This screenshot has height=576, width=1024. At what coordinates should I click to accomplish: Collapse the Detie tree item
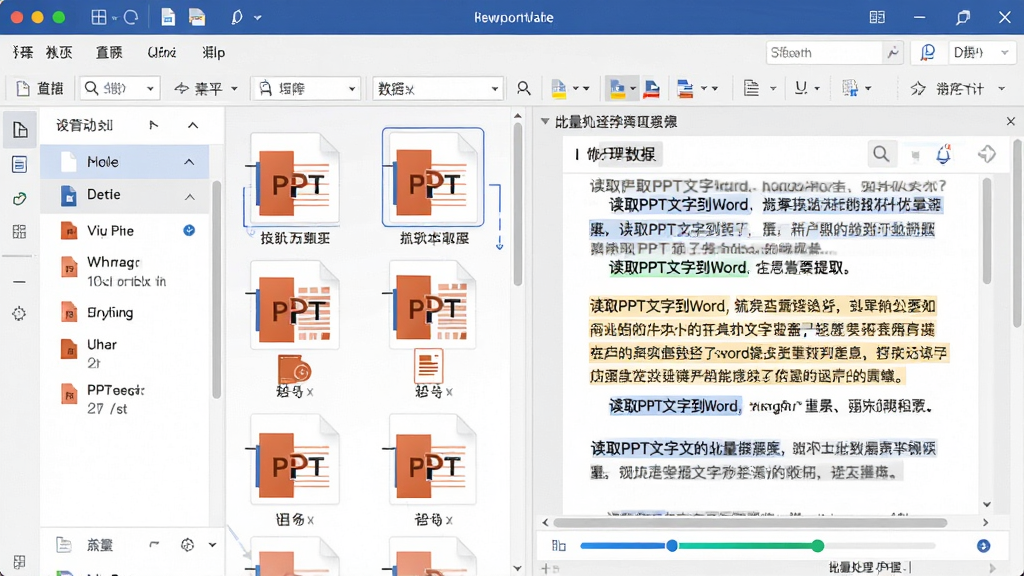(x=189, y=196)
